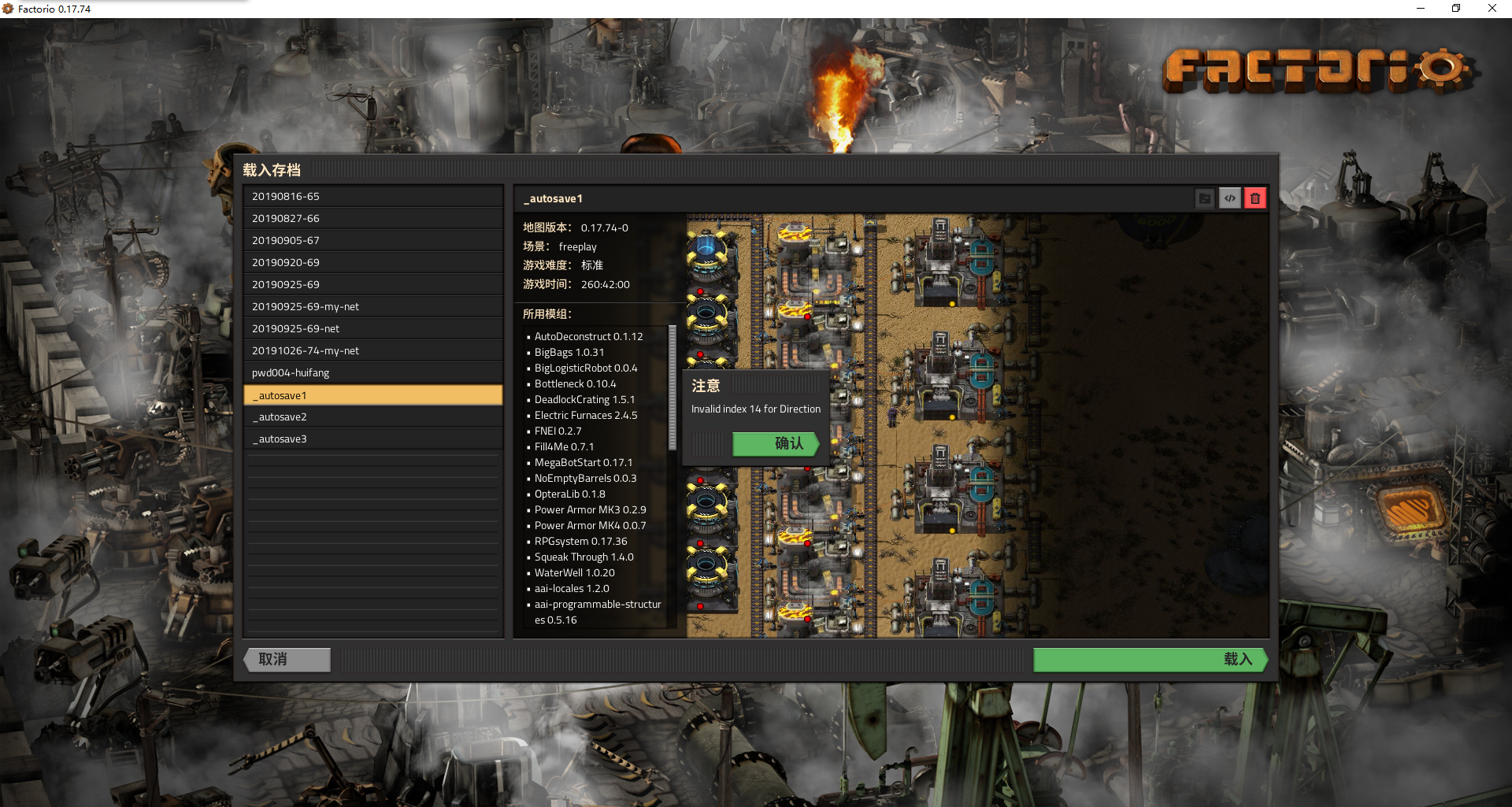Click the red delete save trash icon
1512x807 pixels.
1255,198
